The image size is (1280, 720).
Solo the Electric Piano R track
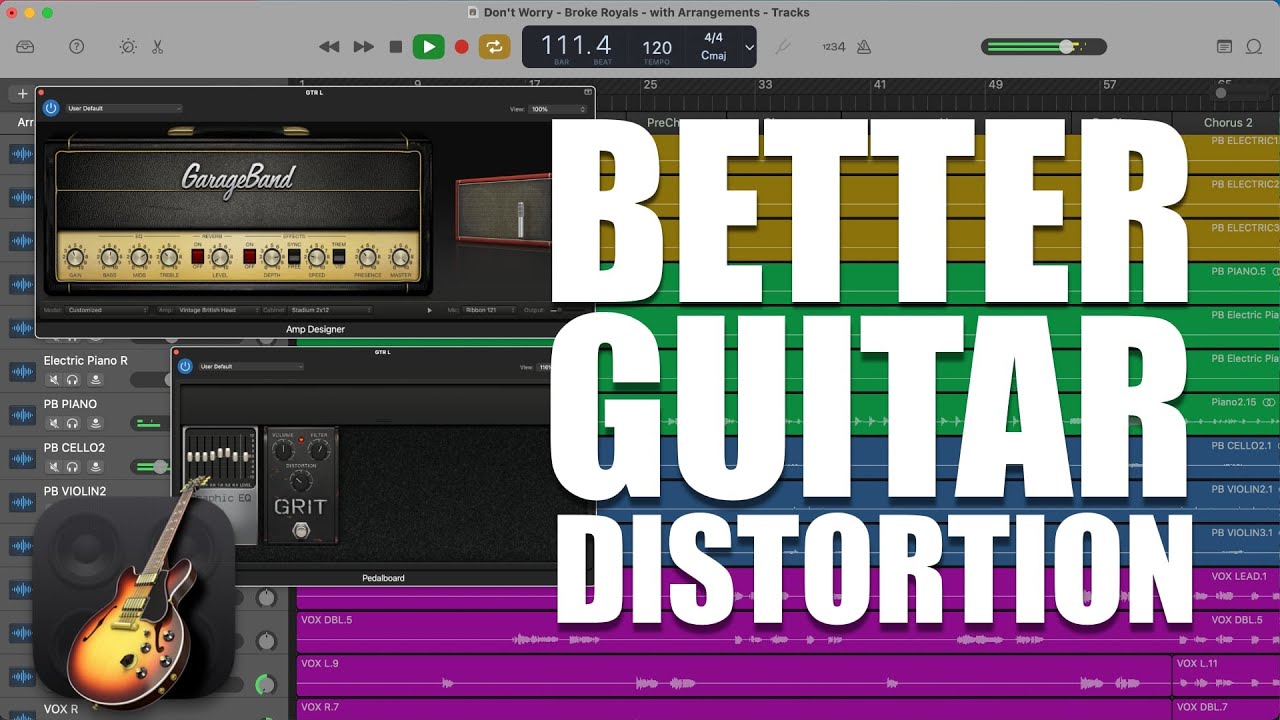tap(73, 380)
